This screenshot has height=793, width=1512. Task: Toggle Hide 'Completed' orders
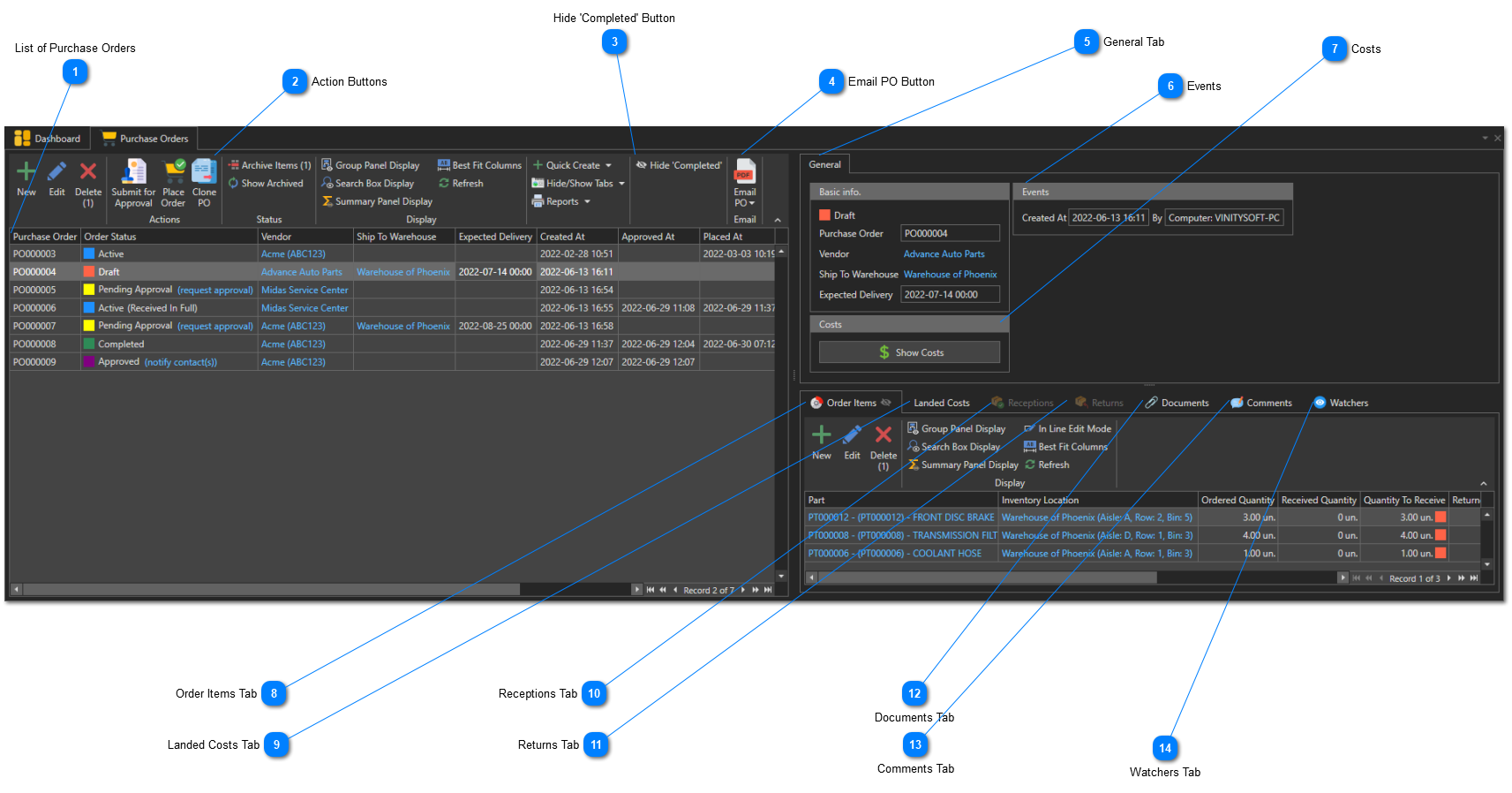678,165
